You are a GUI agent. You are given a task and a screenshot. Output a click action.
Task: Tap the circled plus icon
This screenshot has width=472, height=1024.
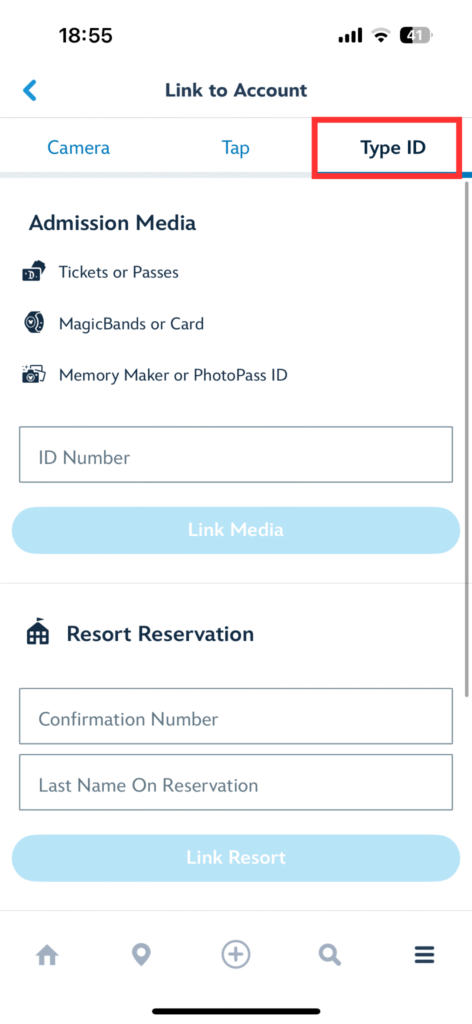coord(236,955)
